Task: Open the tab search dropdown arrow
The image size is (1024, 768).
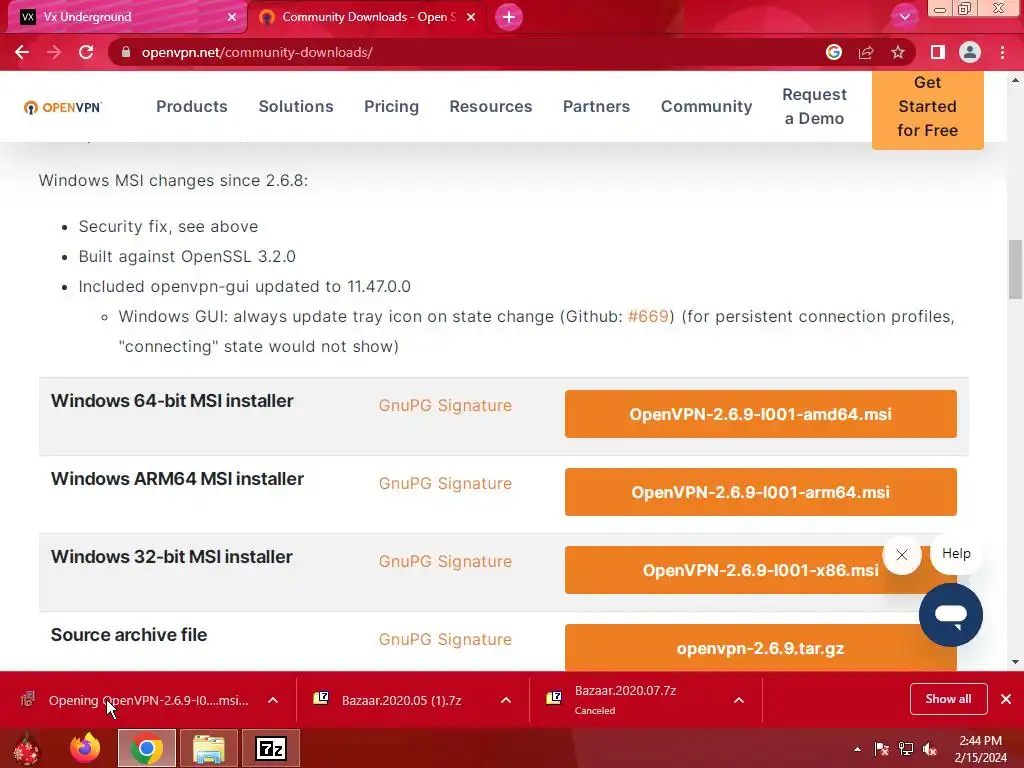Action: (904, 17)
